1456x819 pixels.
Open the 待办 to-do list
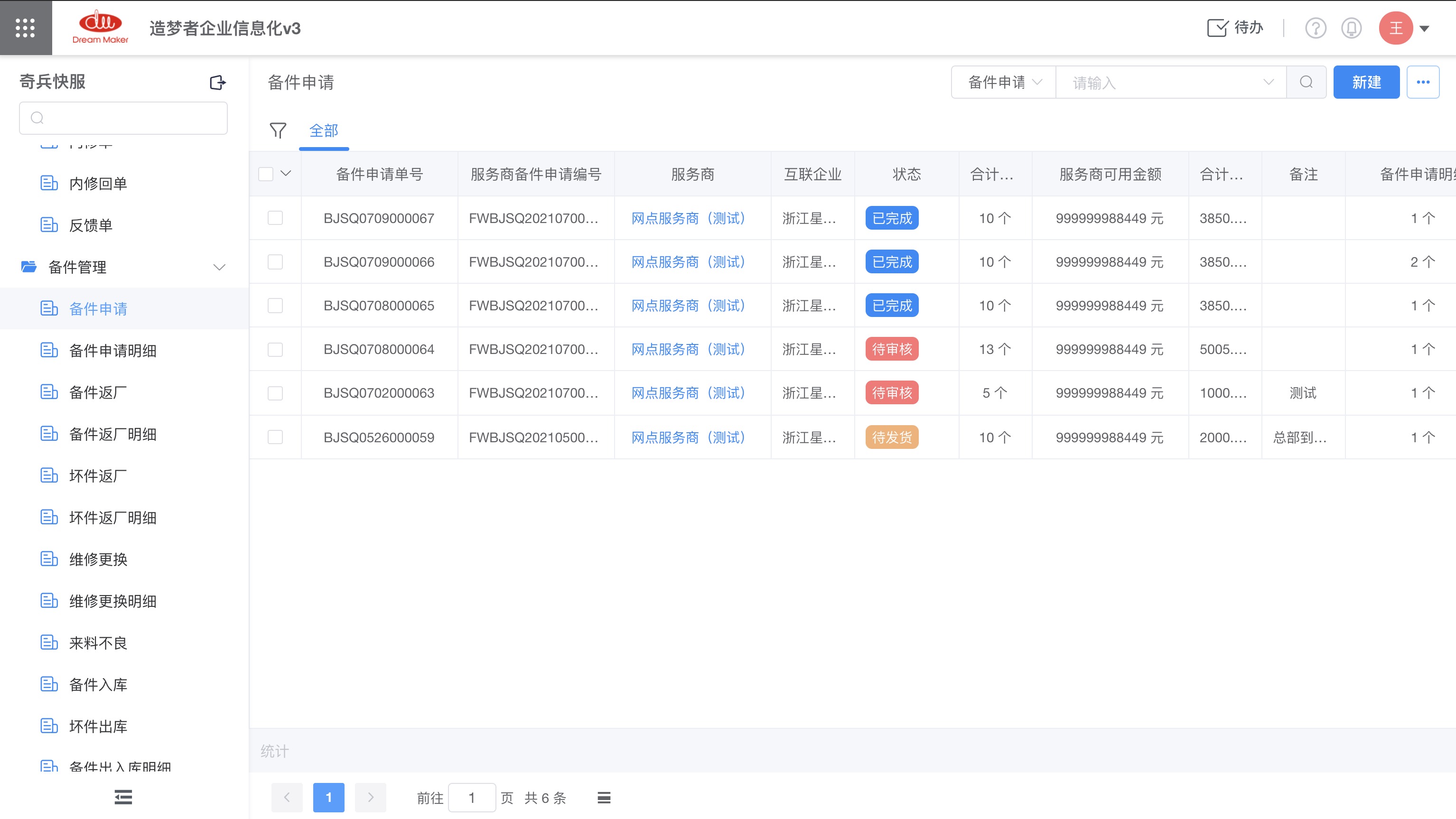[x=1235, y=28]
